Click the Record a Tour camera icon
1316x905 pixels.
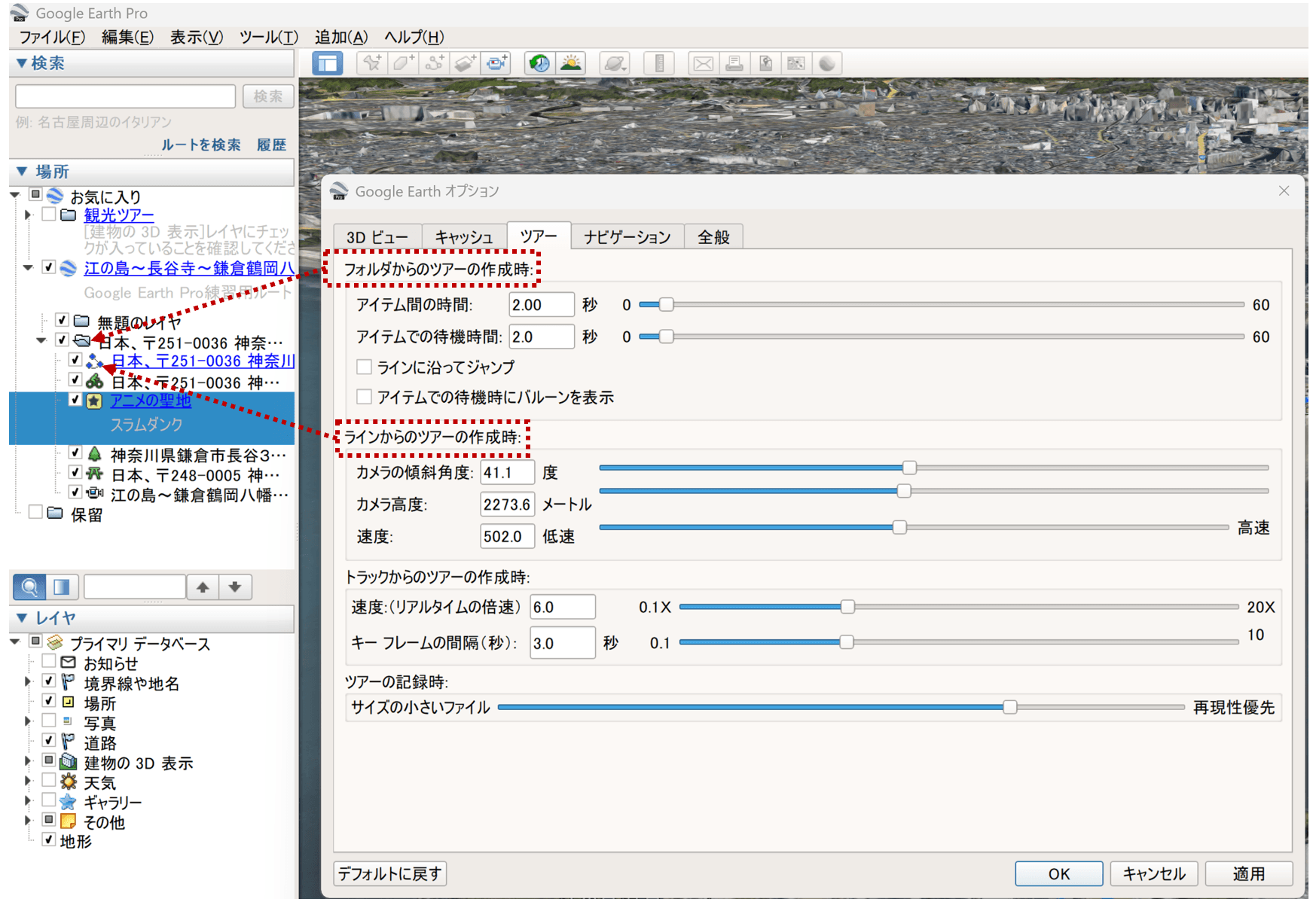click(x=496, y=64)
